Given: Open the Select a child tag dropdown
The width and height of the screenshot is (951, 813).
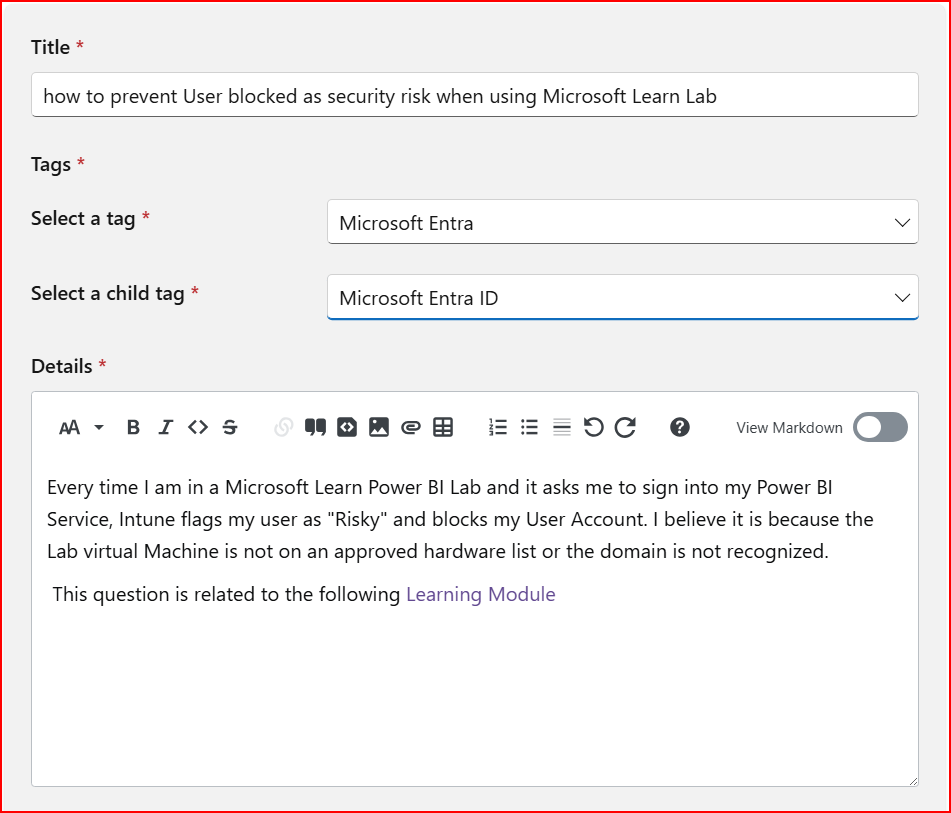Looking at the screenshot, I should click(x=623, y=297).
